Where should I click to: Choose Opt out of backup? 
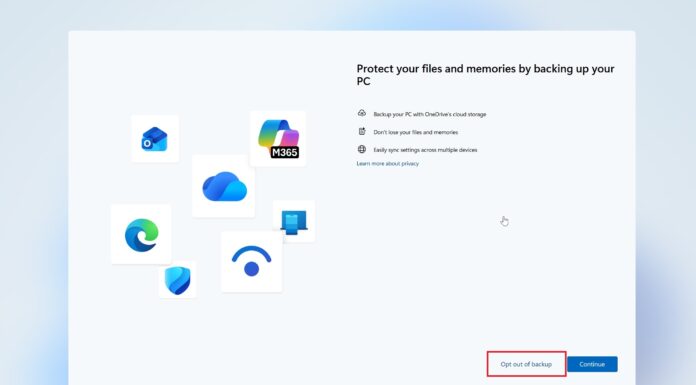(526, 364)
